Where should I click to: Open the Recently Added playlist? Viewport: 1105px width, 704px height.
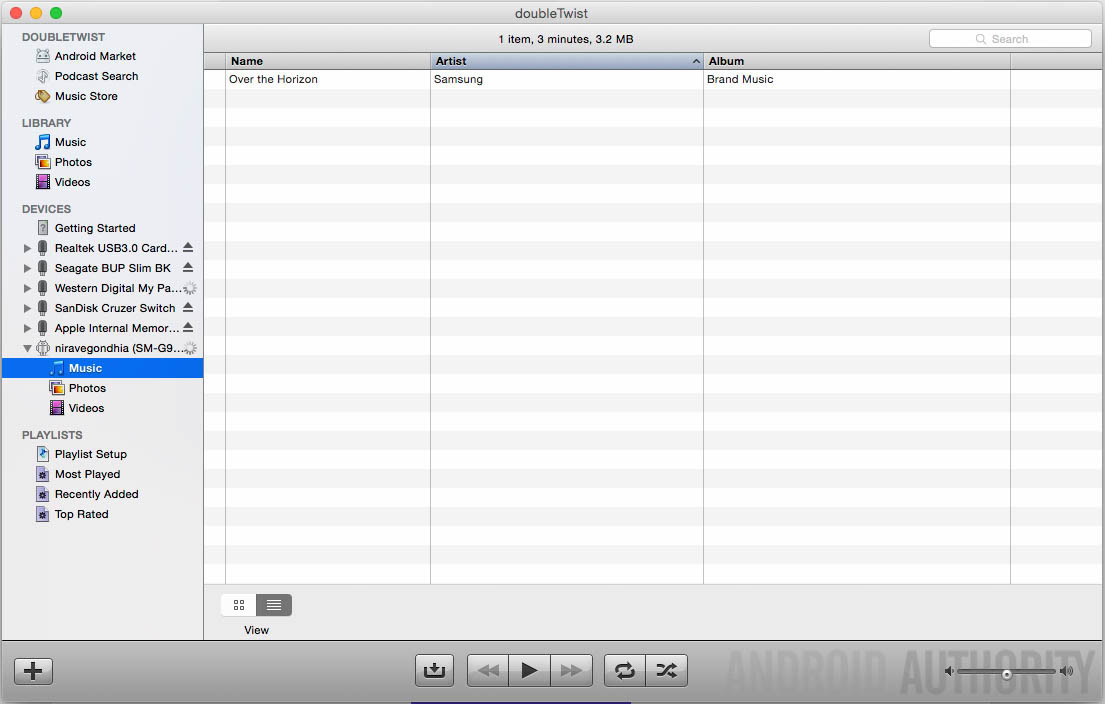coord(97,494)
